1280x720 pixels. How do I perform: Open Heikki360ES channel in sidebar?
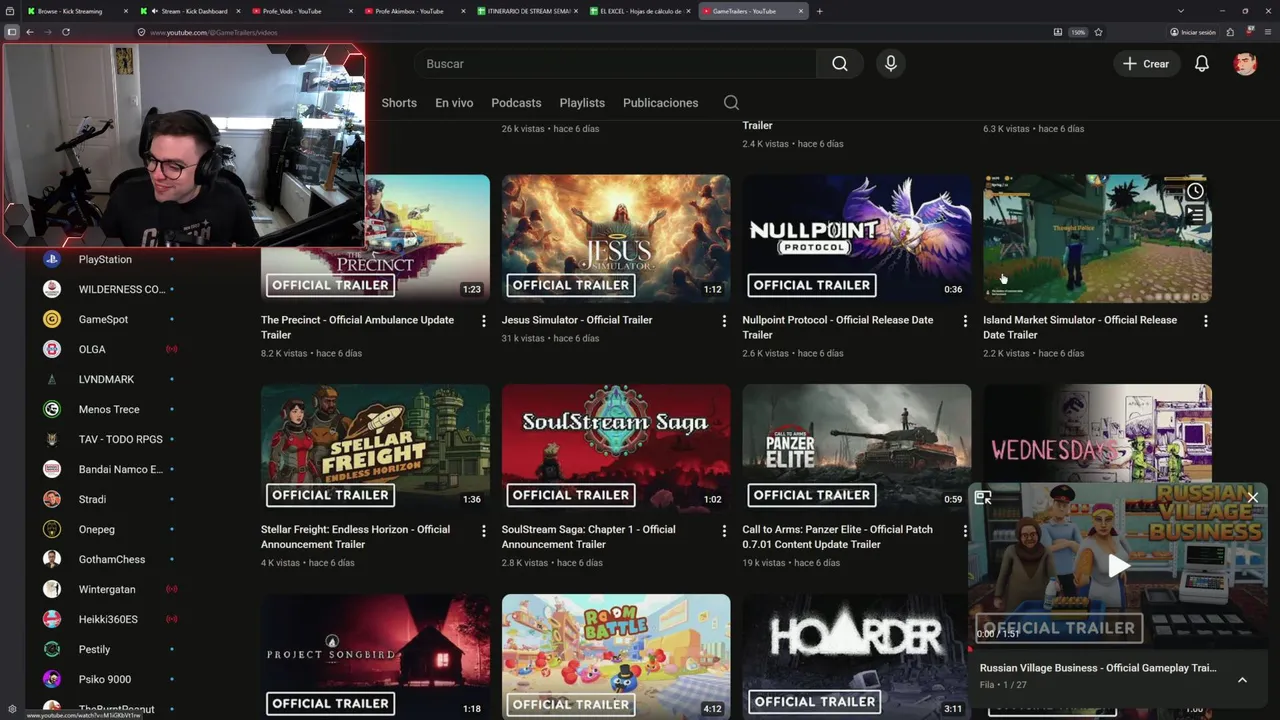110,619
